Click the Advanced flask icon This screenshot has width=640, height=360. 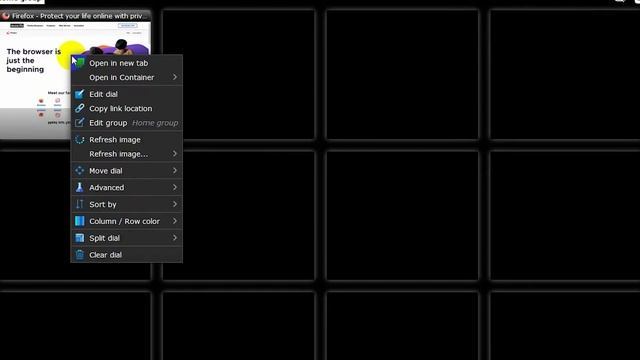click(x=80, y=187)
